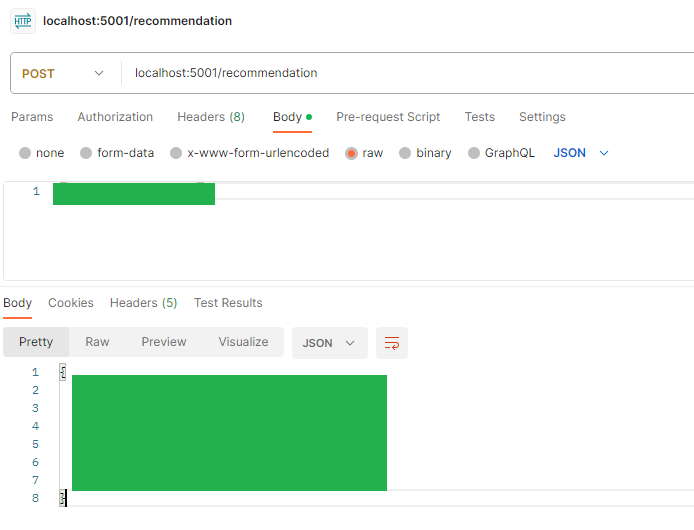Select the Raw response view
This screenshot has width=694, height=530.
coord(97,342)
